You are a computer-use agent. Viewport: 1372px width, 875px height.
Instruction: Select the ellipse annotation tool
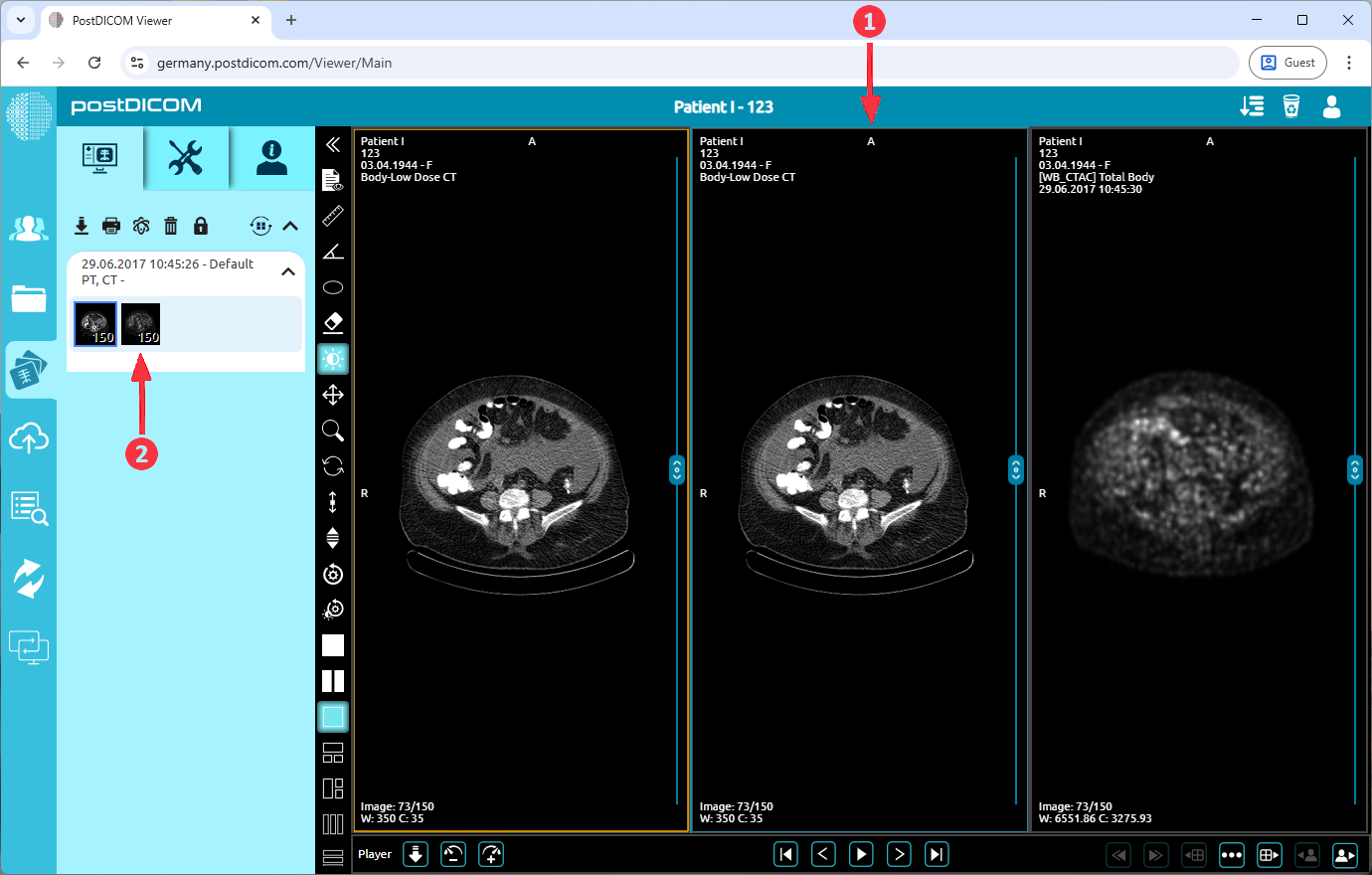tap(333, 286)
